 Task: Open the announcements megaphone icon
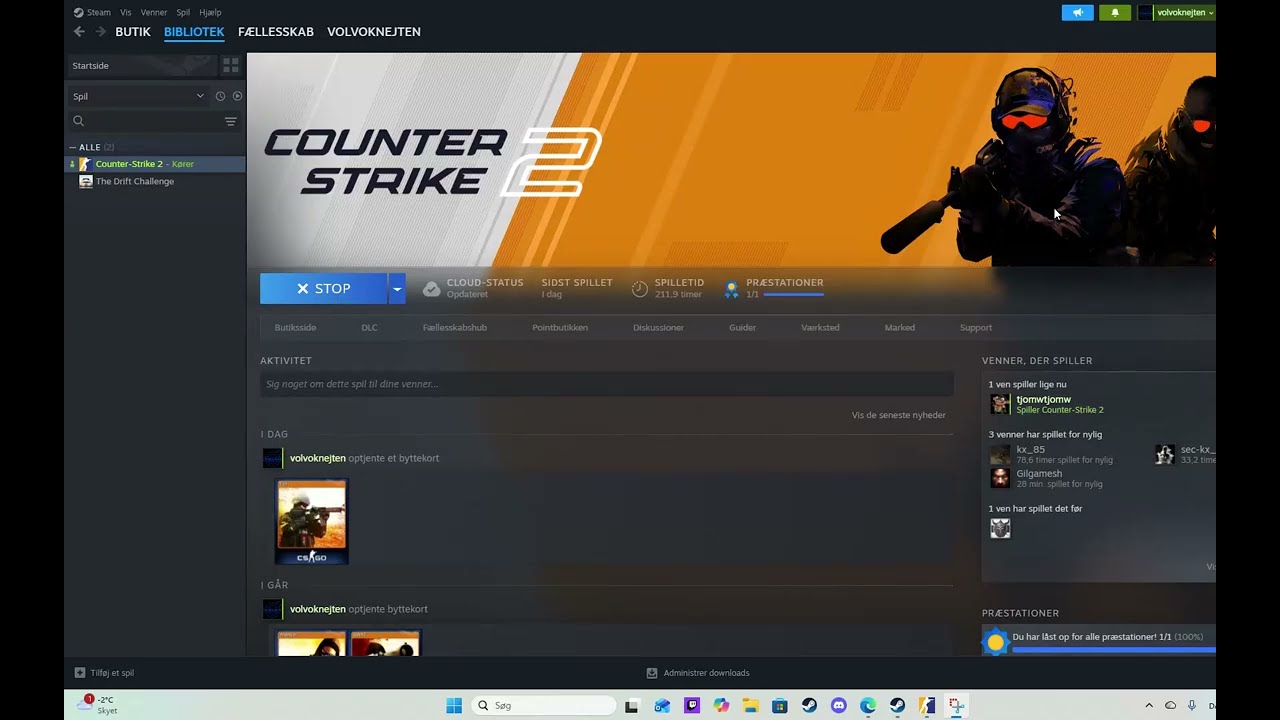(1077, 13)
